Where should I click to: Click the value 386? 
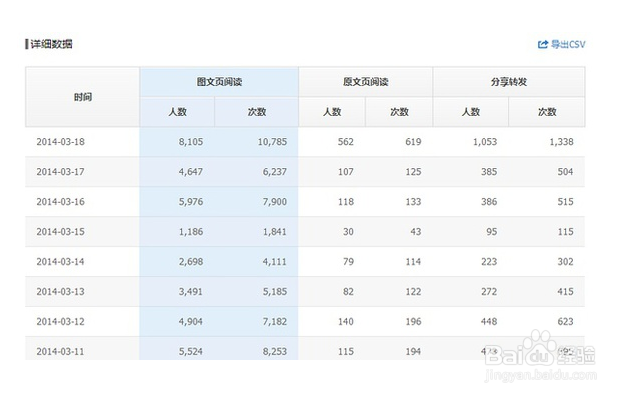(489, 202)
